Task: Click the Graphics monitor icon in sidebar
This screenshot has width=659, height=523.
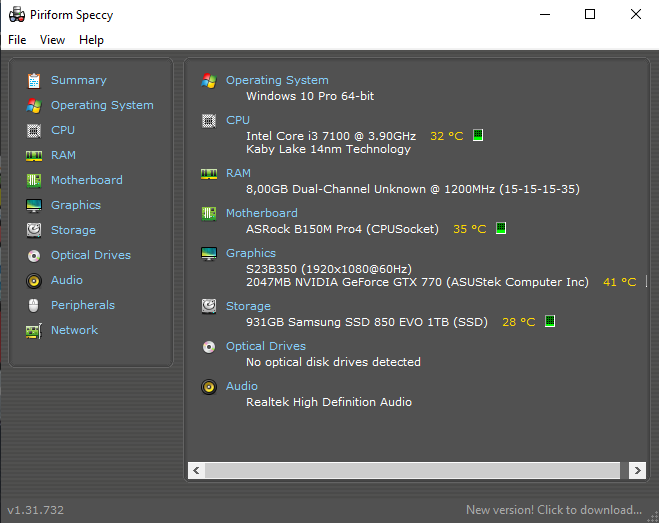Action: (x=34, y=205)
